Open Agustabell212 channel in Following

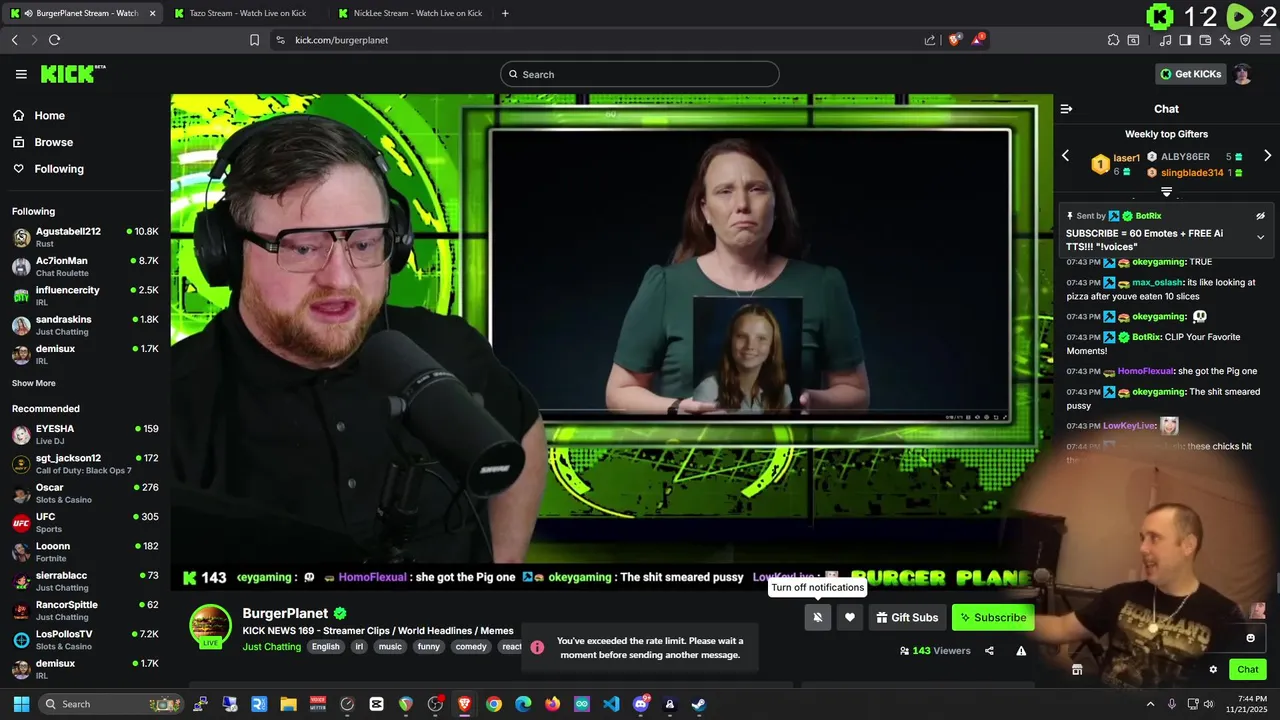click(85, 237)
